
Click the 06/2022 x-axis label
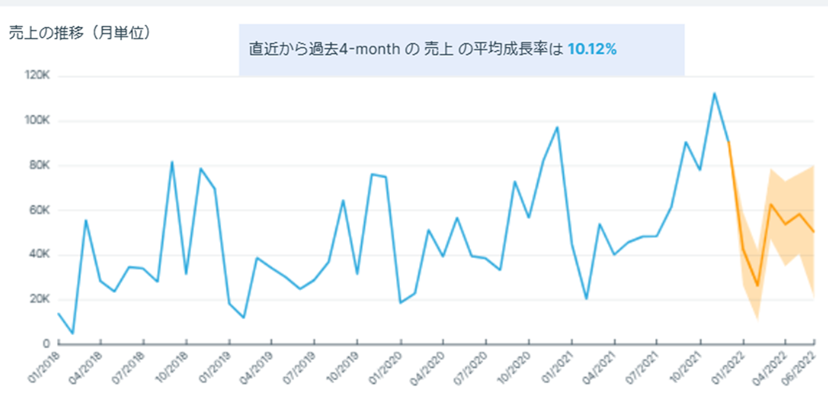pos(799,367)
